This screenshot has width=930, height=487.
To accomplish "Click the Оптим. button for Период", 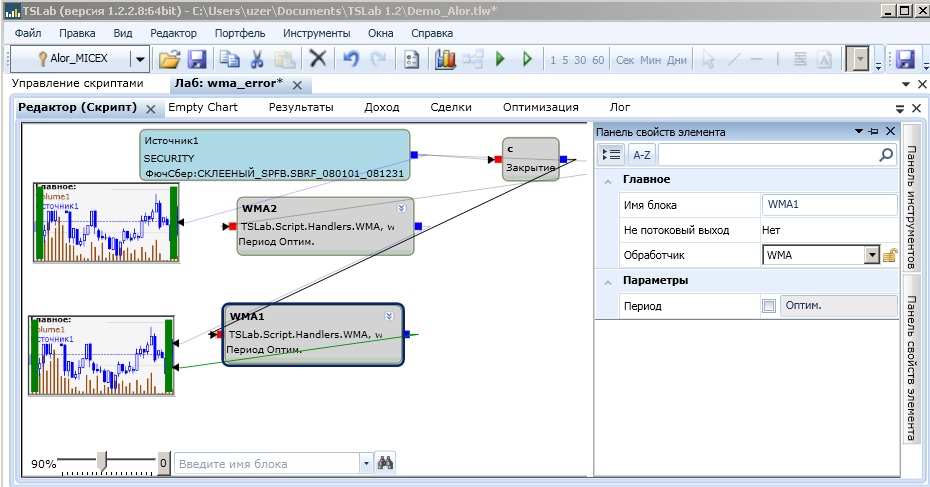I will 838,306.
